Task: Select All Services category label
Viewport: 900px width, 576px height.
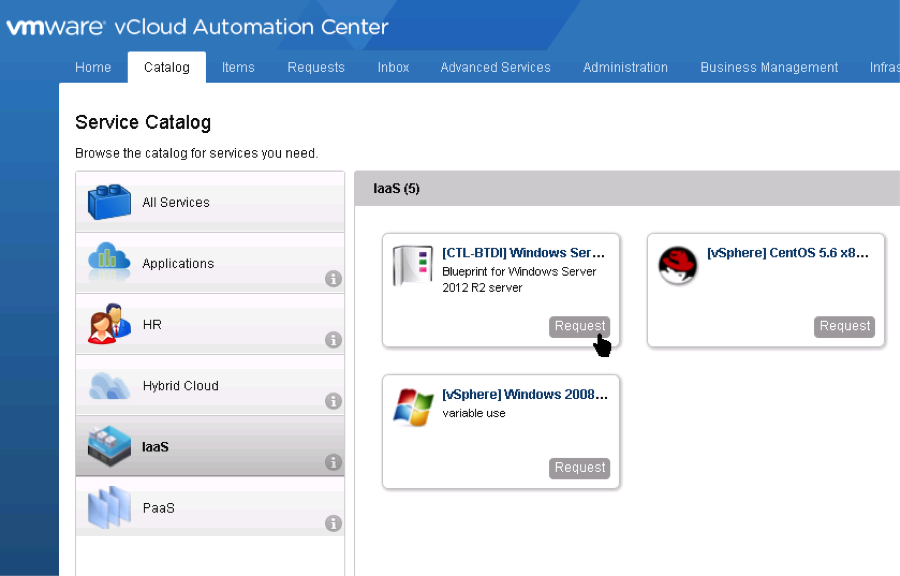Action: (176, 203)
